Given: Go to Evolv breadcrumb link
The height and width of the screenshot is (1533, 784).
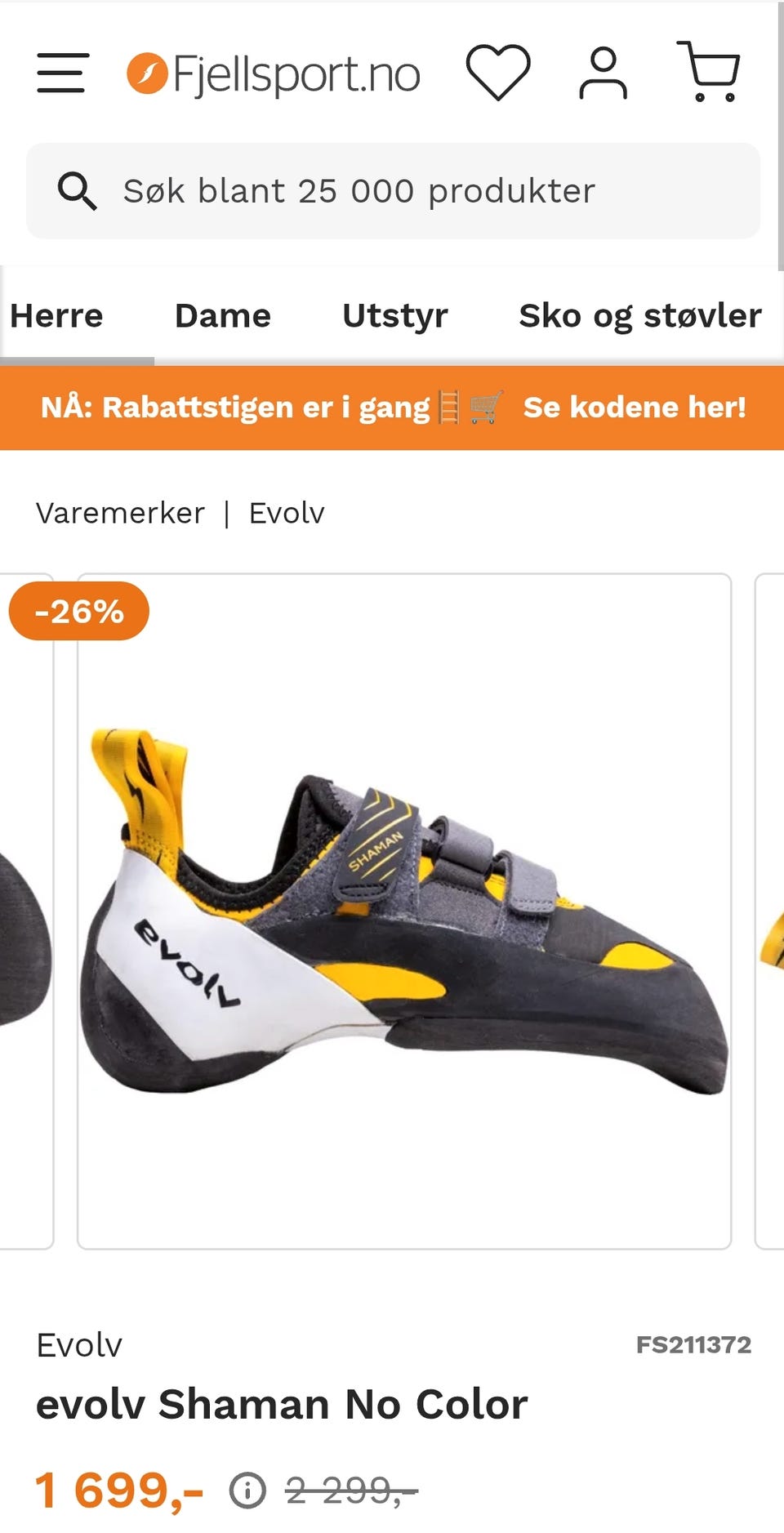Looking at the screenshot, I should pos(287,513).
